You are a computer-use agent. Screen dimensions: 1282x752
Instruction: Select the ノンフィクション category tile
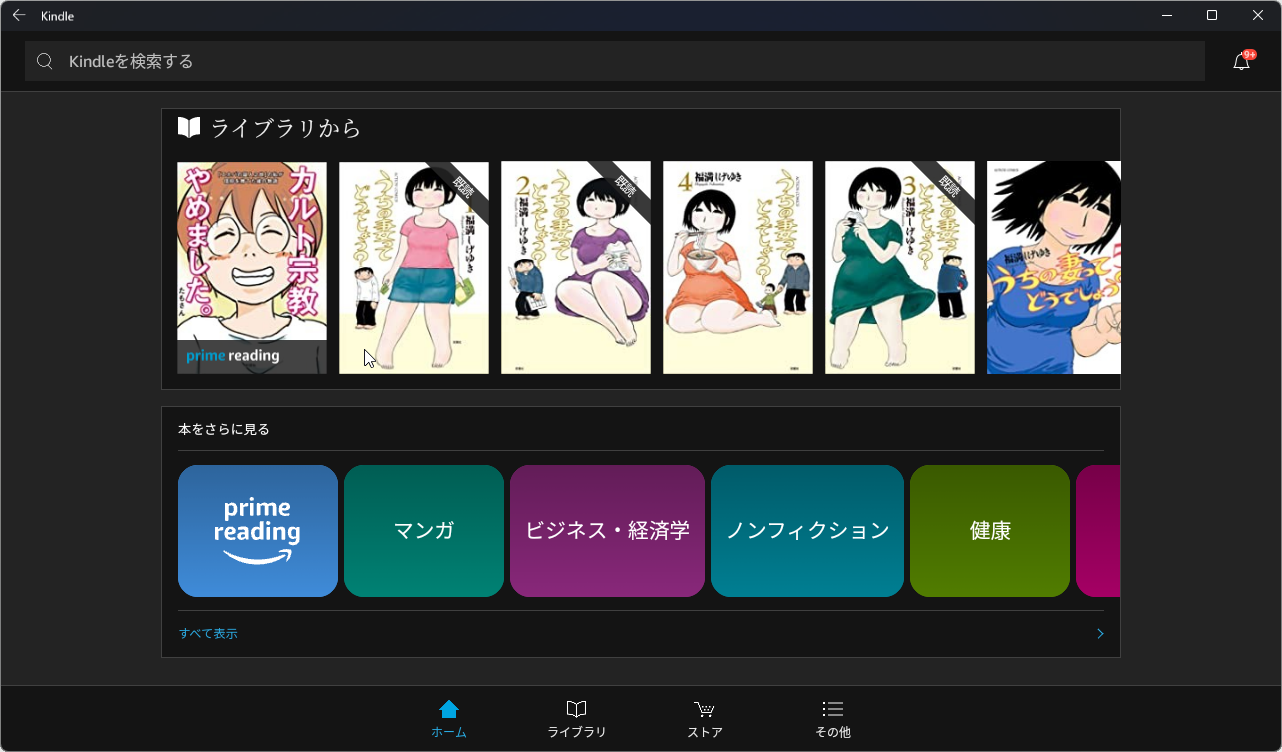click(x=807, y=530)
